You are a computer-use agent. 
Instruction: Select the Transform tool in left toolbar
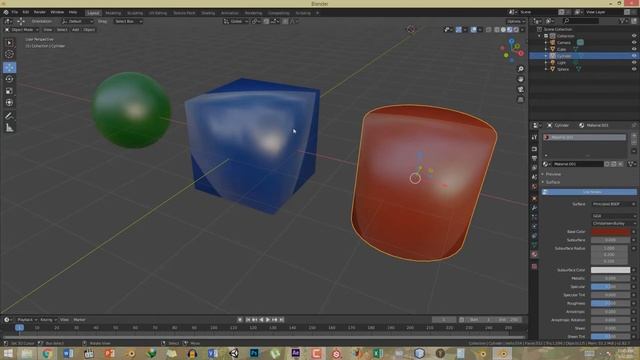click(x=9, y=103)
